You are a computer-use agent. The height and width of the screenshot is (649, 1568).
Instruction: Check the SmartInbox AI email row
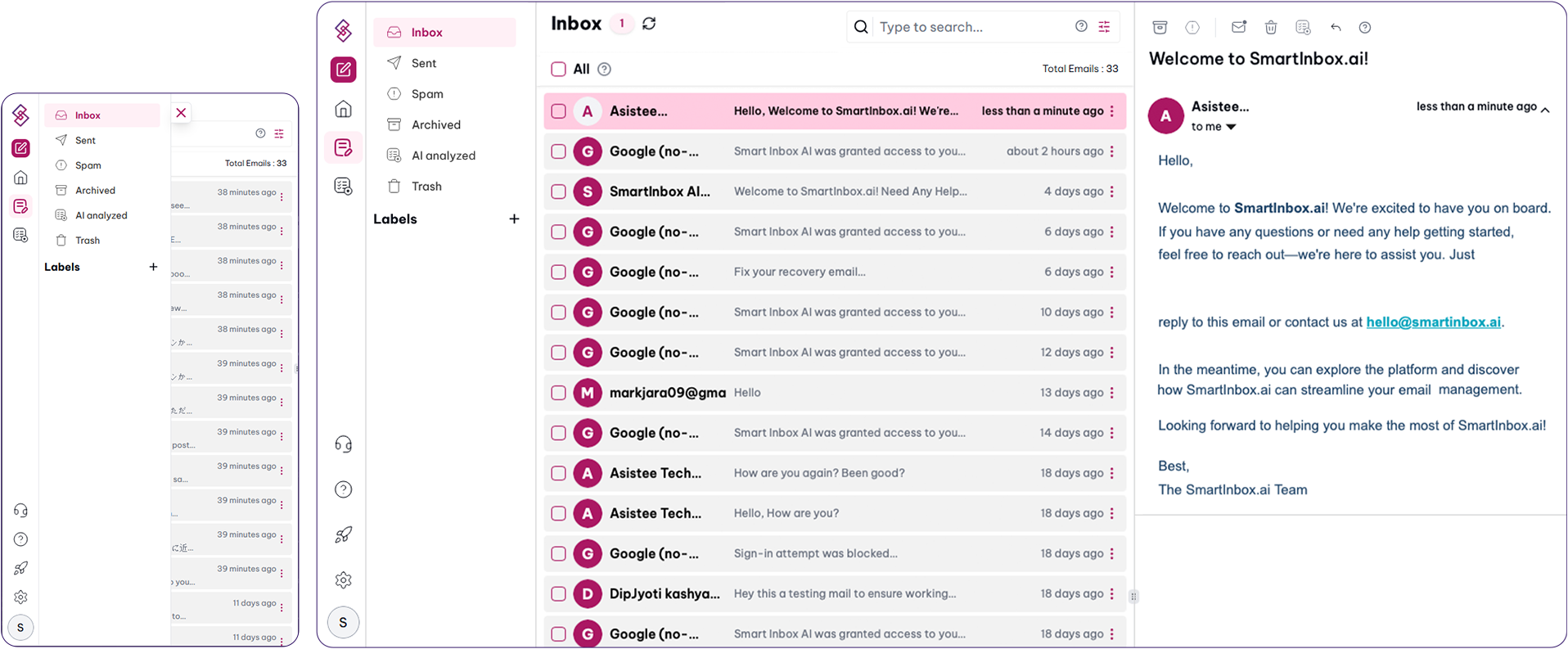tap(558, 192)
